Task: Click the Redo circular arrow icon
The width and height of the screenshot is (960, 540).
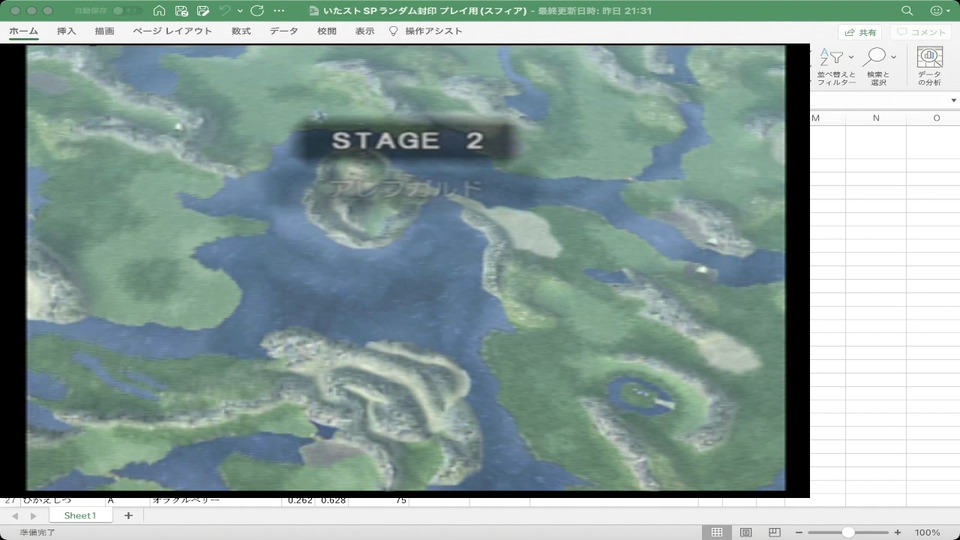Action: tap(257, 10)
